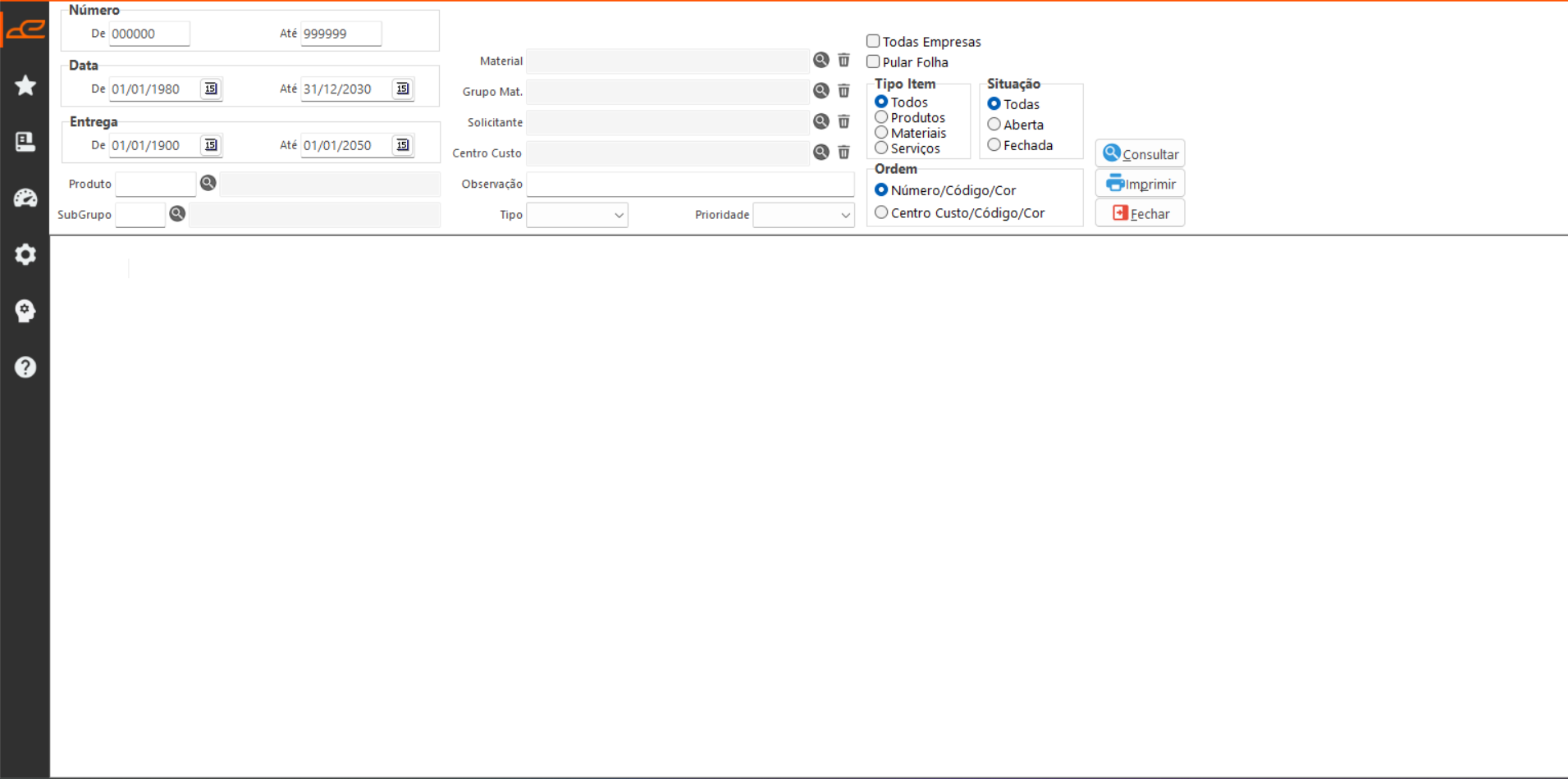Select the Materiais item type
Screen dimensions: 1568x779
point(881,133)
